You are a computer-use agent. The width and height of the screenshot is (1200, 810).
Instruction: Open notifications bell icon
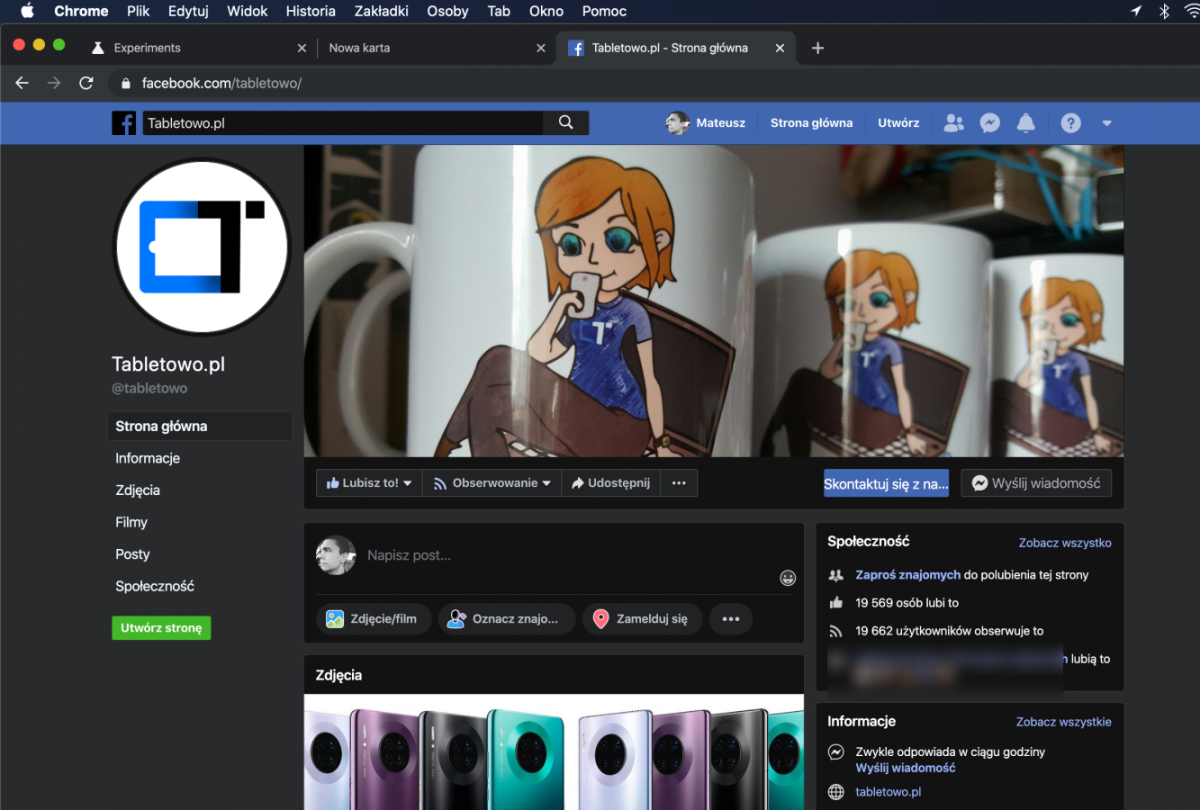coord(1026,123)
